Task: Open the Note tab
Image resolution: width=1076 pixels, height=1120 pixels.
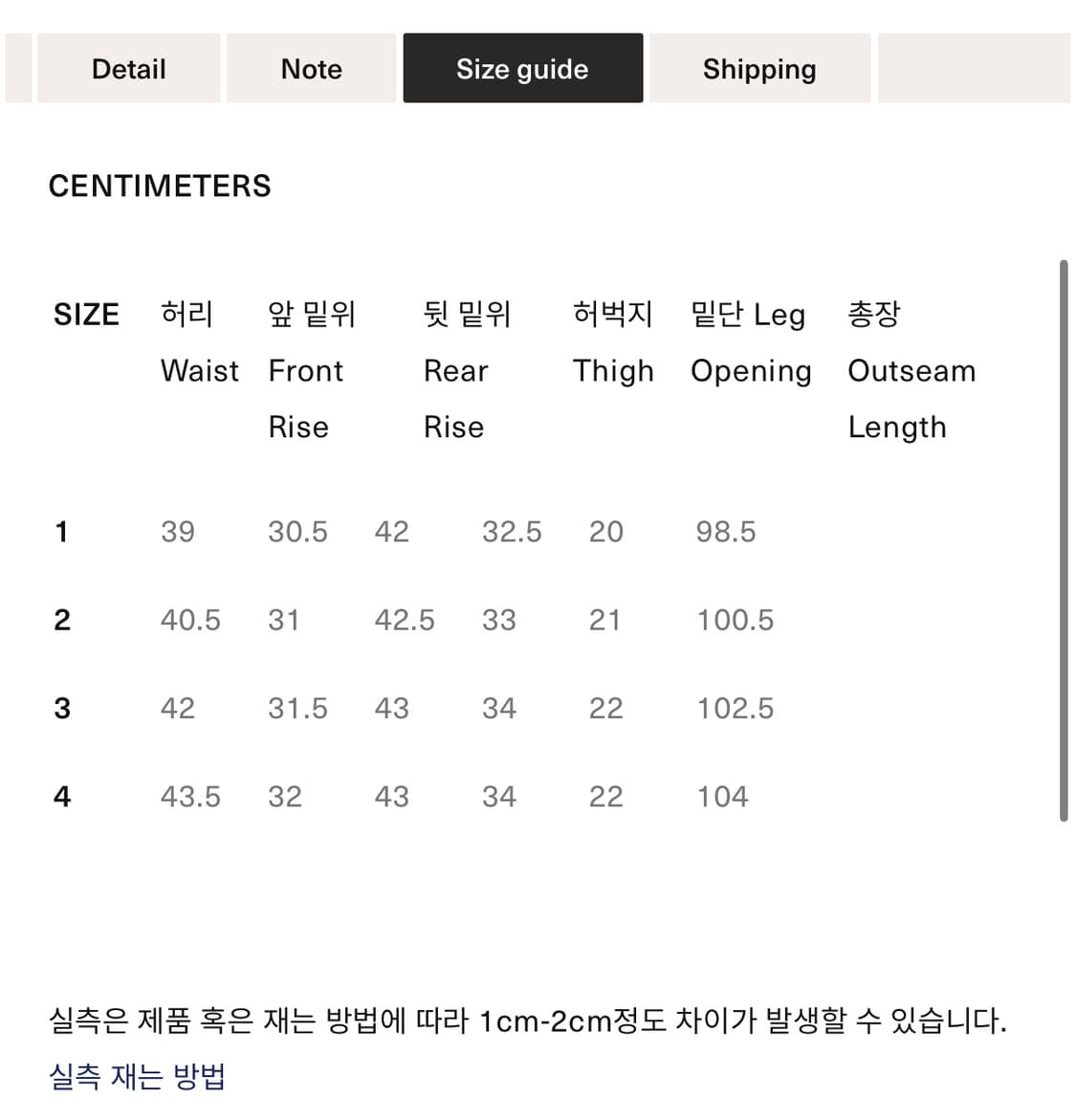Action: [311, 68]
